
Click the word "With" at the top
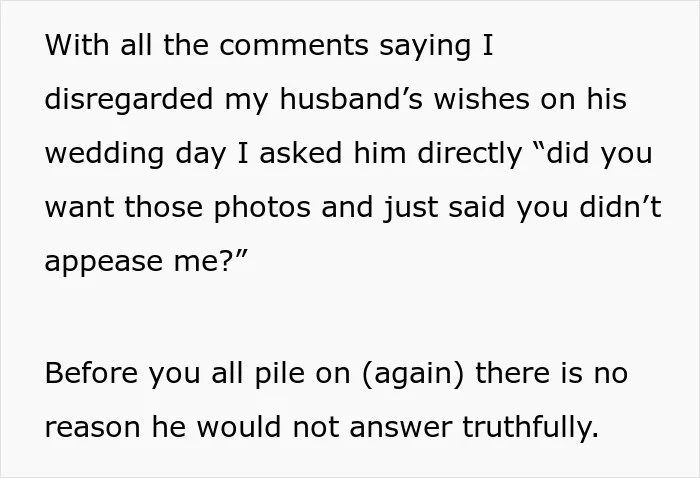click(x=77, y=45)
